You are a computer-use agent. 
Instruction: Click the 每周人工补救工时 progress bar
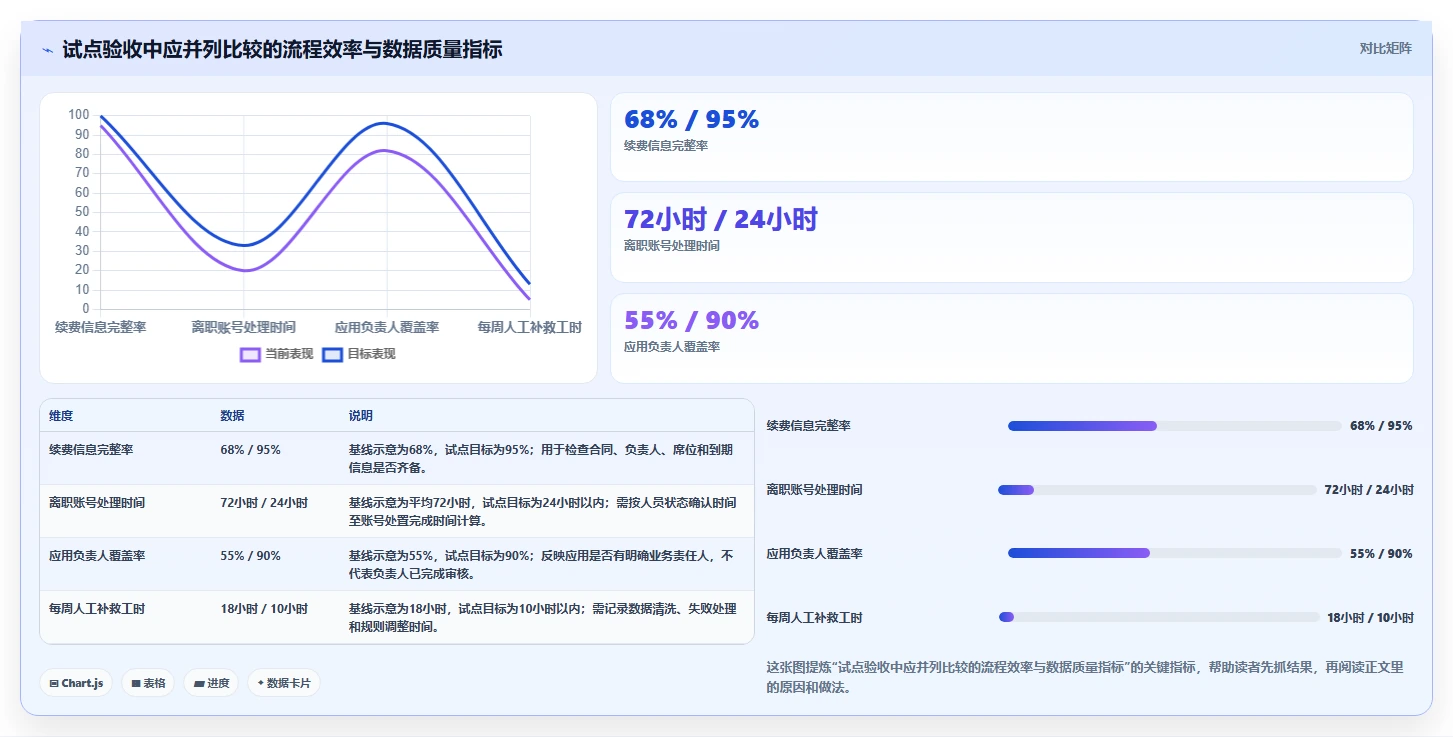point(1159,617)
